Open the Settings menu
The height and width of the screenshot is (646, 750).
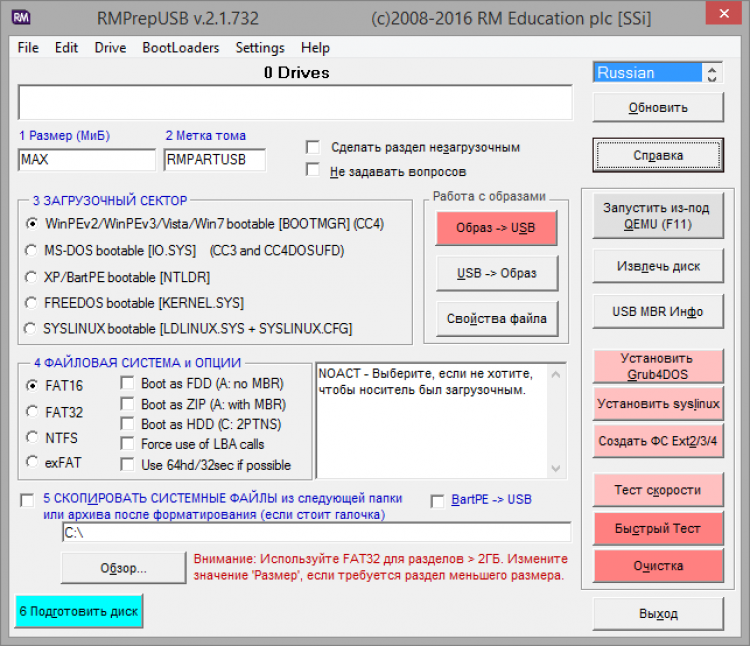[260, 48]
